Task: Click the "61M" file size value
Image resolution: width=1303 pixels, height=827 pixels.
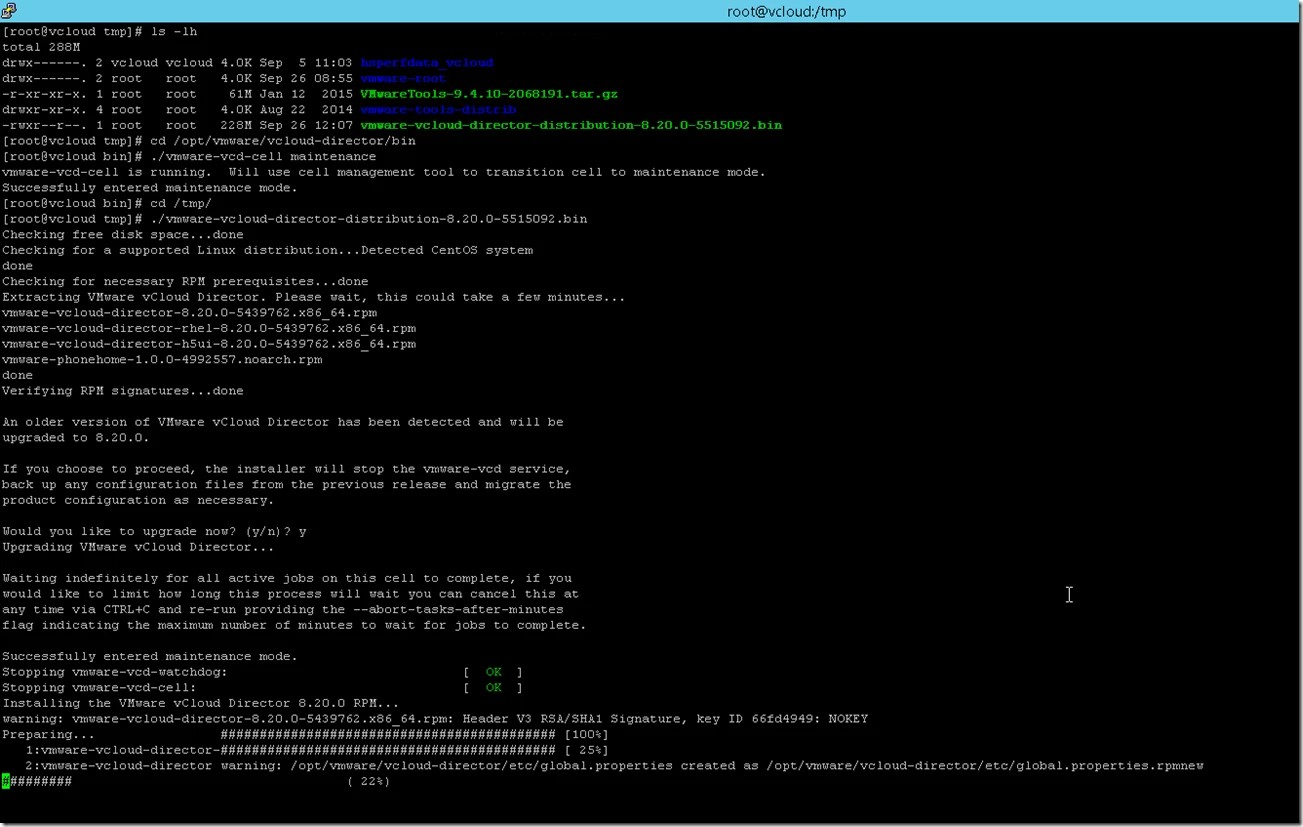Action: click(241, 94)
